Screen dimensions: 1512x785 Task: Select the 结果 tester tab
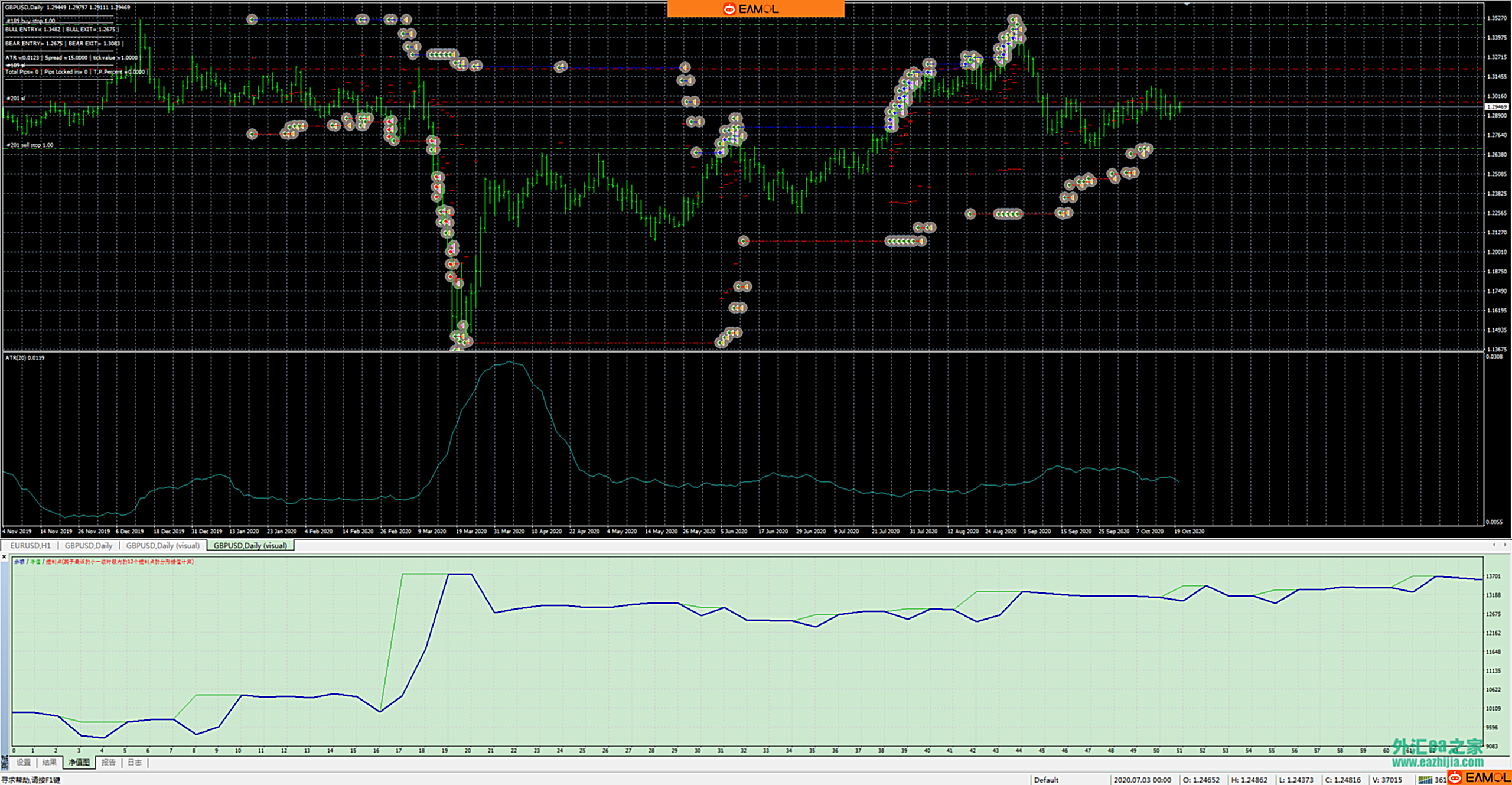pyautogui.click(x=50, y=762)
